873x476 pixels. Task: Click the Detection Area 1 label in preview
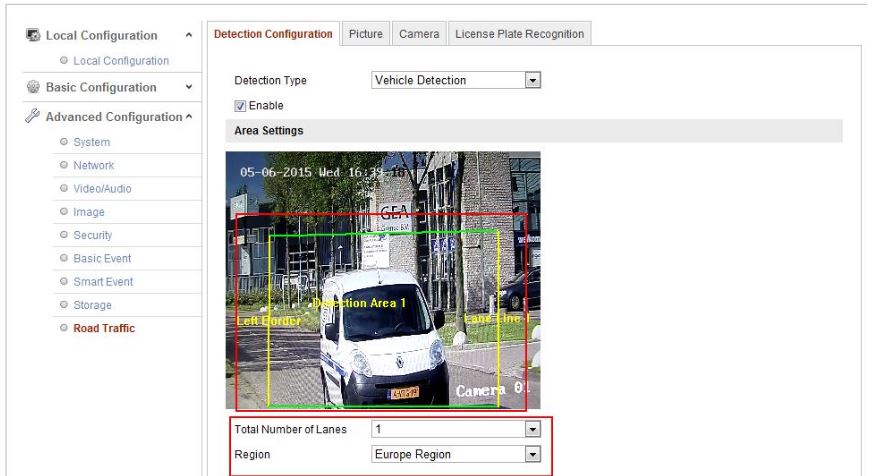tap(359, 303)
